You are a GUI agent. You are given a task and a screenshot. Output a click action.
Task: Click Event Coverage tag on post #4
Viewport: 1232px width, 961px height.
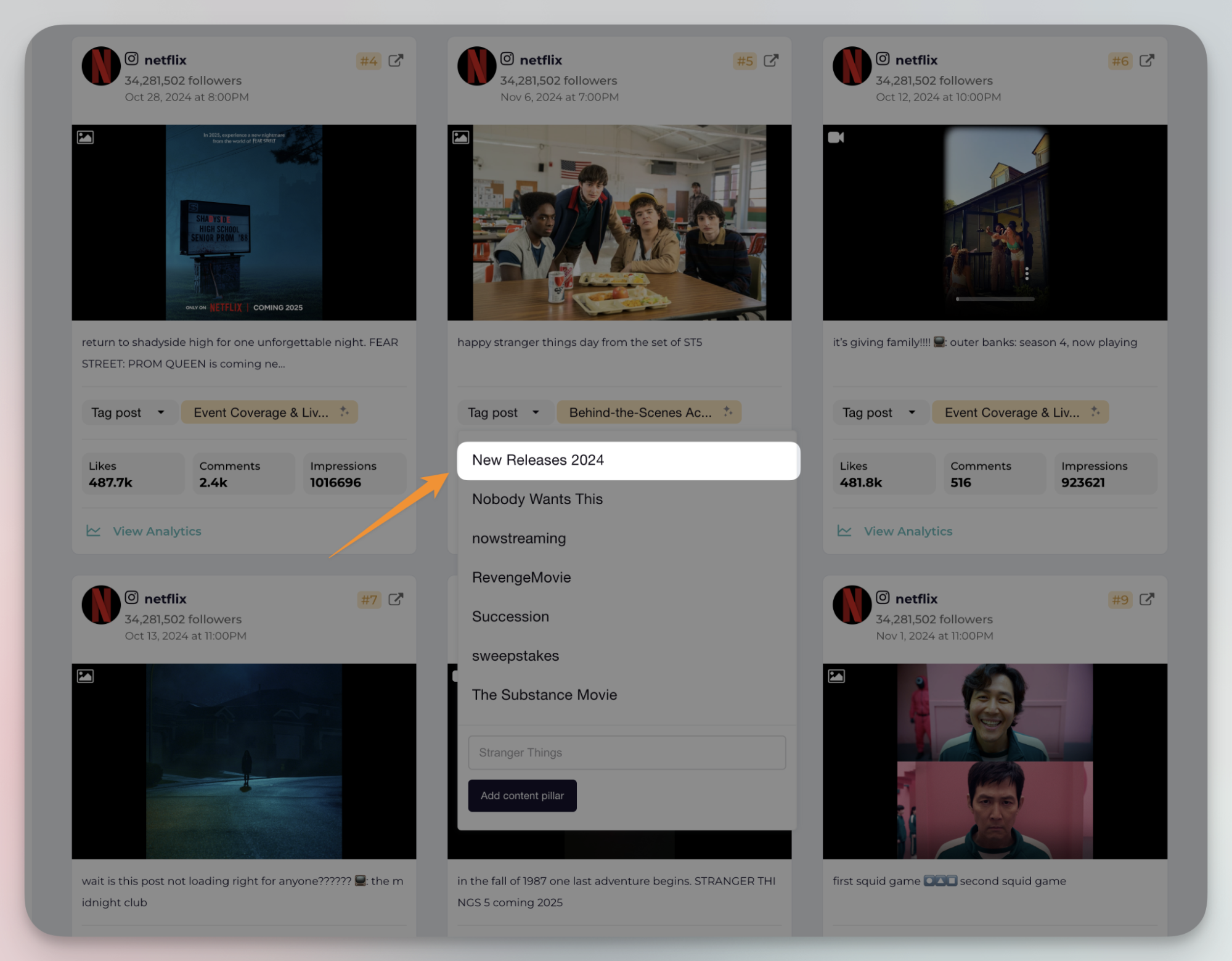pyautogui.click(x=269, y=412)
